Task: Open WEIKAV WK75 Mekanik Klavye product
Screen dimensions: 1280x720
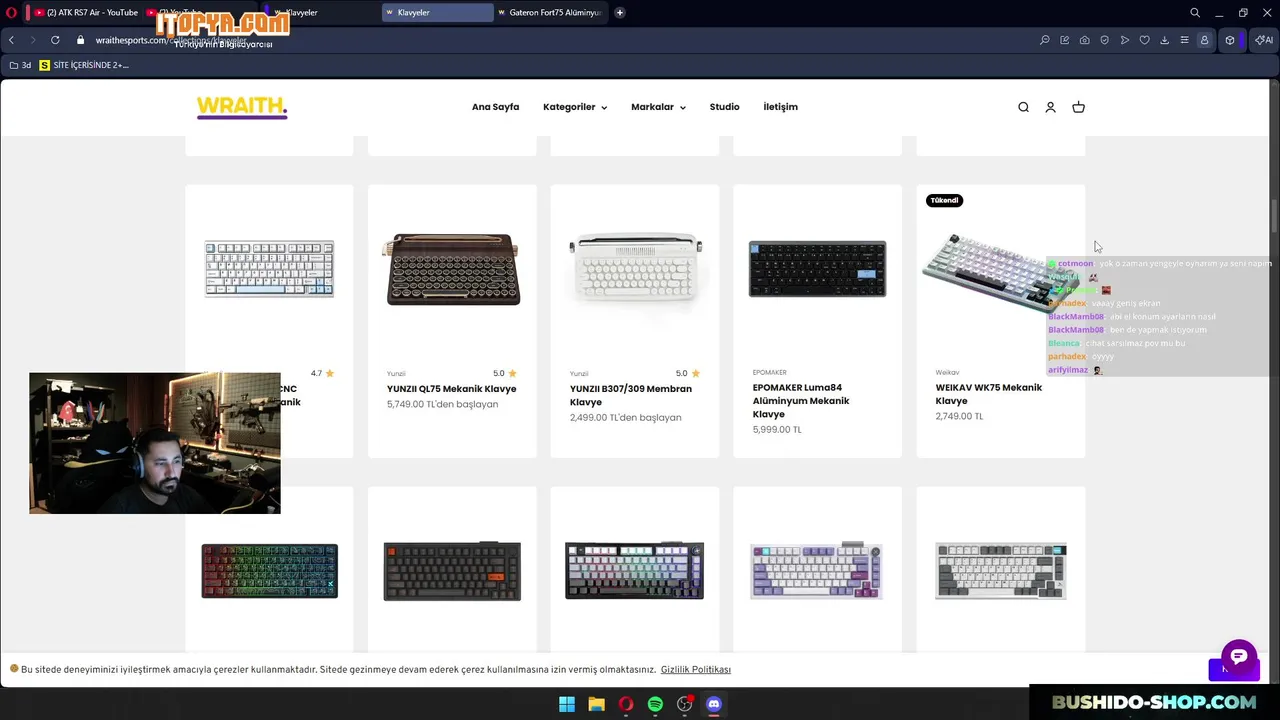Action: pyautogui.click(x=989, y=394)
